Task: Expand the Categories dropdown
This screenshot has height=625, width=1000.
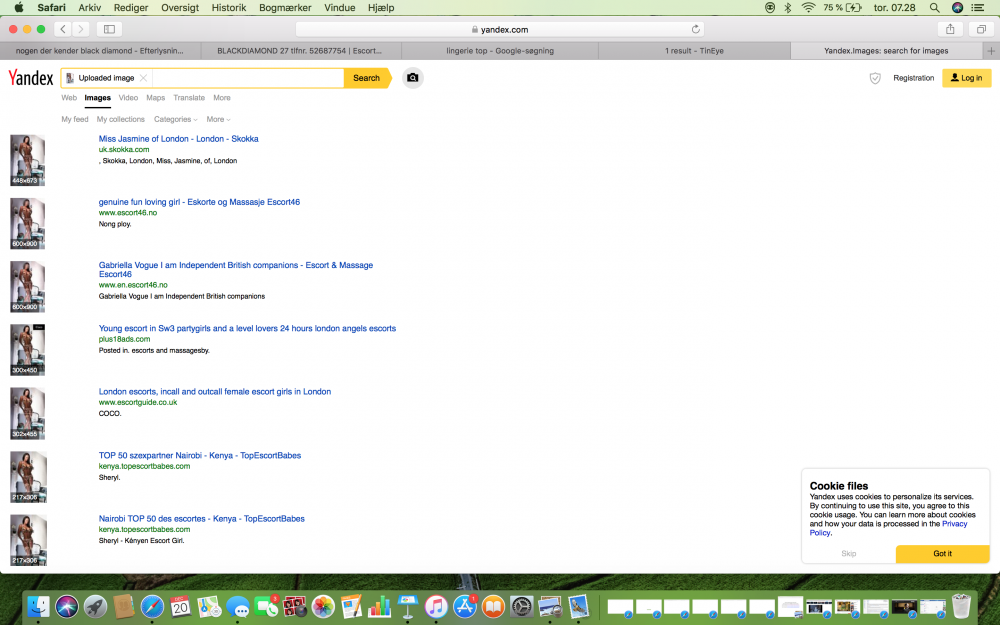Action: [x=175, y=119]
